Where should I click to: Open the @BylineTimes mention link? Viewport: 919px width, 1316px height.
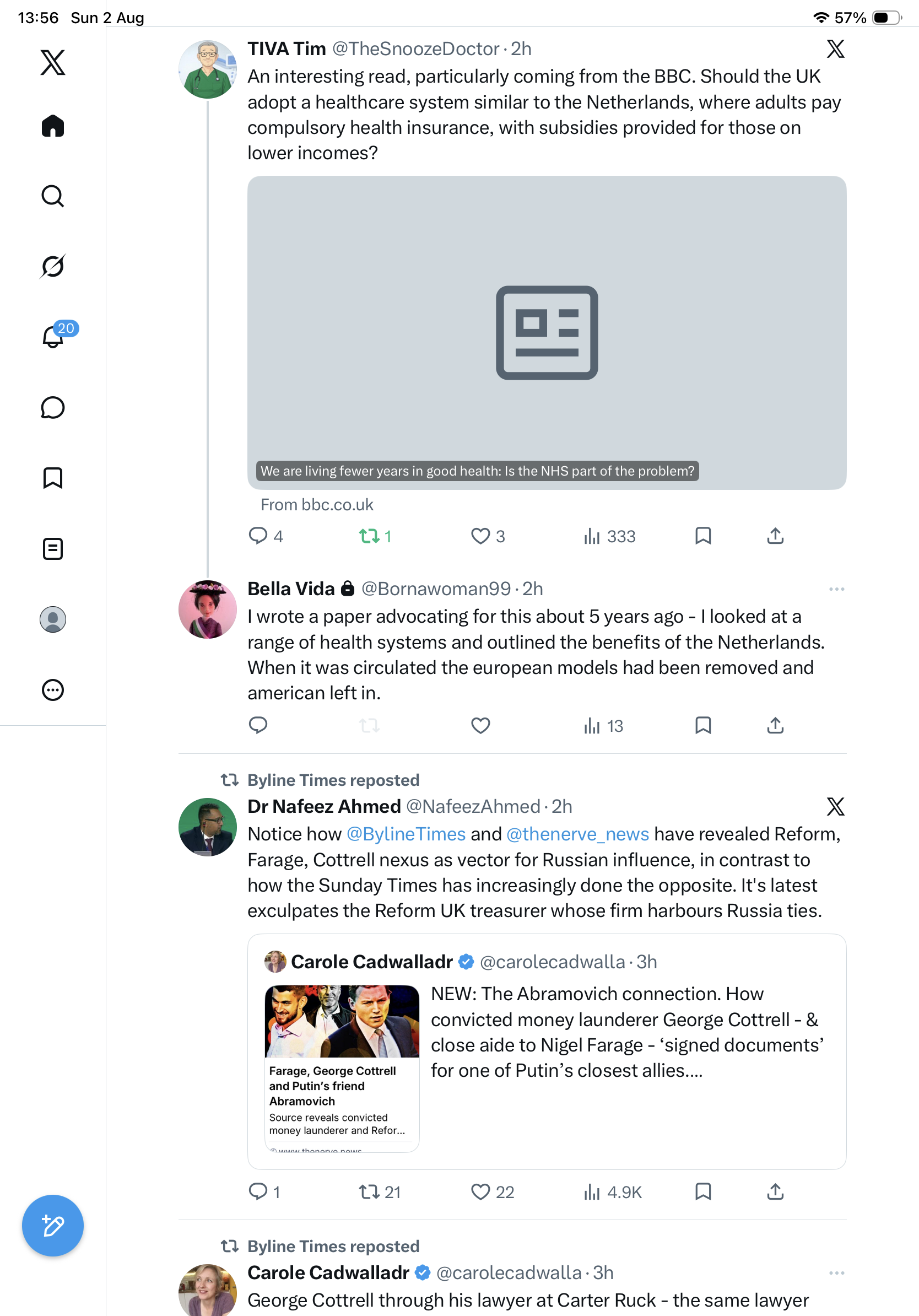406,834
